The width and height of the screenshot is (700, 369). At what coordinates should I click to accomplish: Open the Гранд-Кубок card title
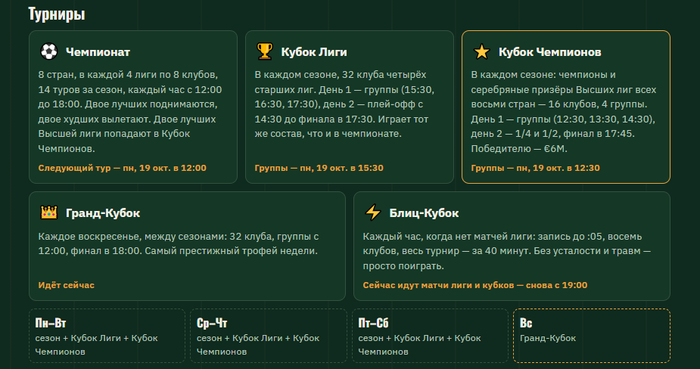click(x=103, y=213)
